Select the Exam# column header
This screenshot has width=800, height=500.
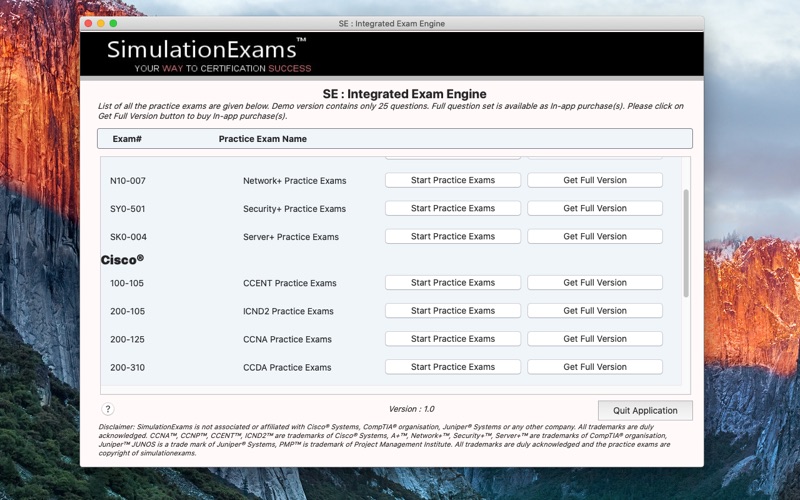click(127, 139)
